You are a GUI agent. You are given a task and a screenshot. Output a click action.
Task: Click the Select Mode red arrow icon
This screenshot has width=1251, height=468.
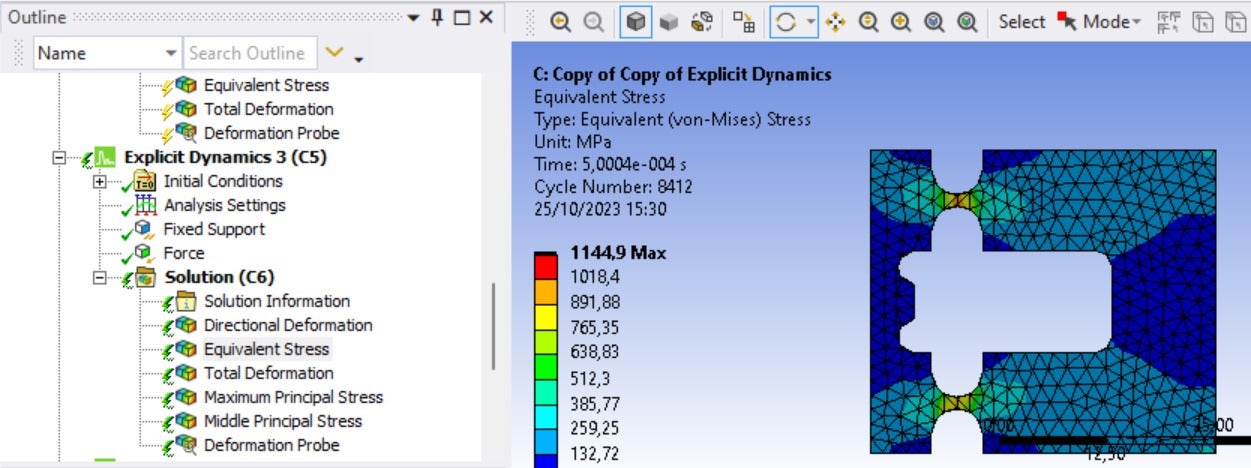(x=1067, y=22)
